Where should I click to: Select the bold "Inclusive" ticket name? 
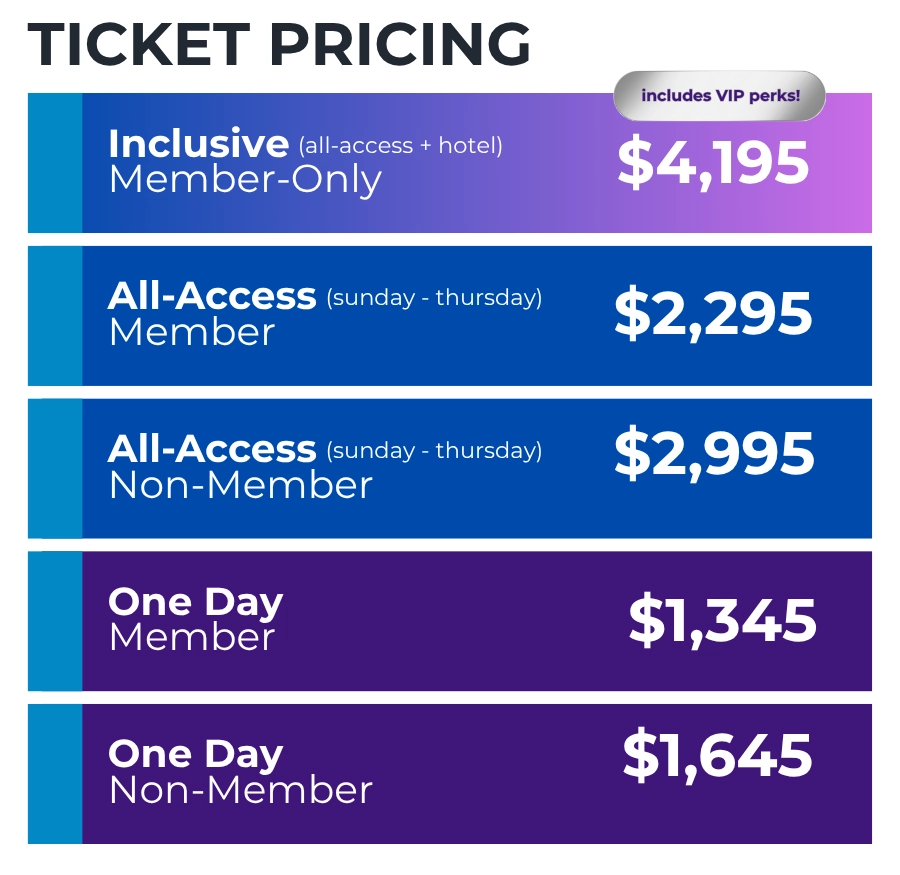pyautogui.click(x=198, y=144)
